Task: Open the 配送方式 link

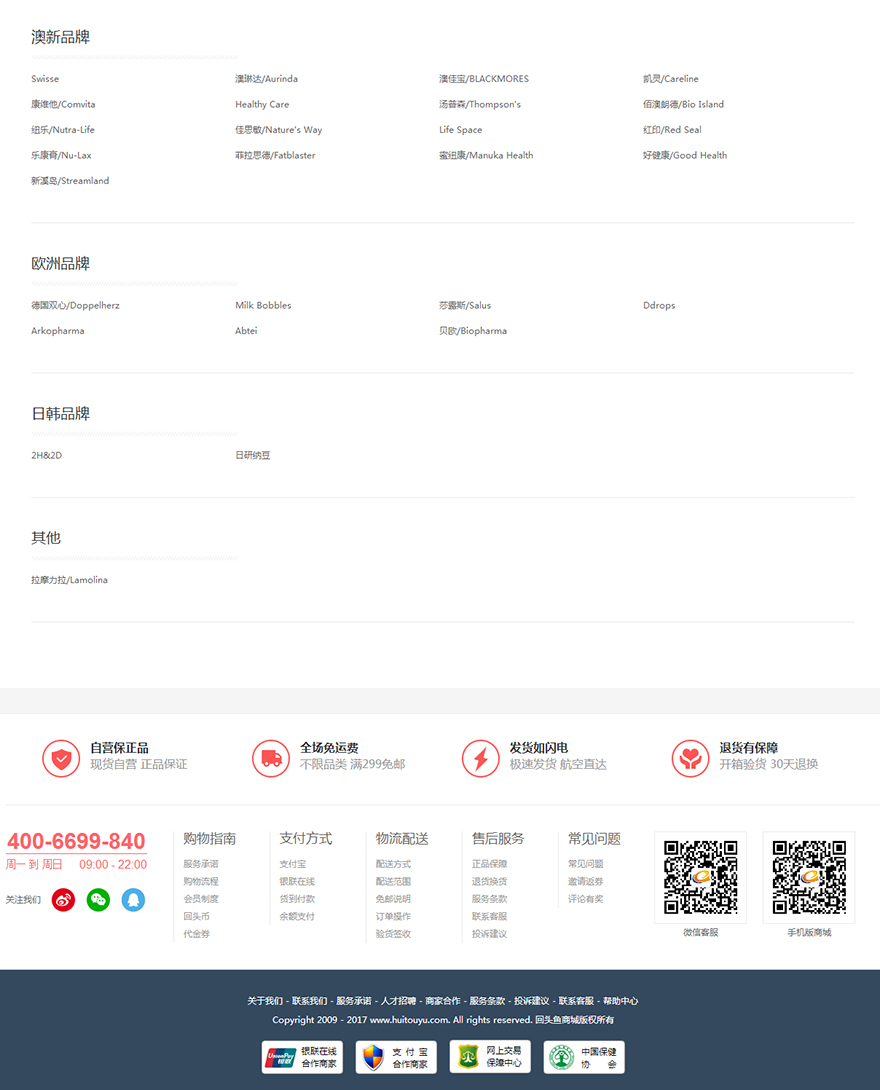Action: (393, 864)
